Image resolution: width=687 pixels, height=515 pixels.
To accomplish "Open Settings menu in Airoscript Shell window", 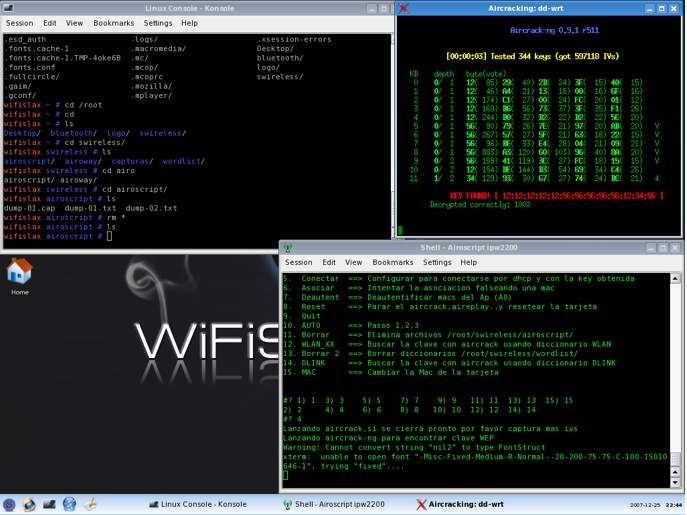I will (x=437, y=262).
